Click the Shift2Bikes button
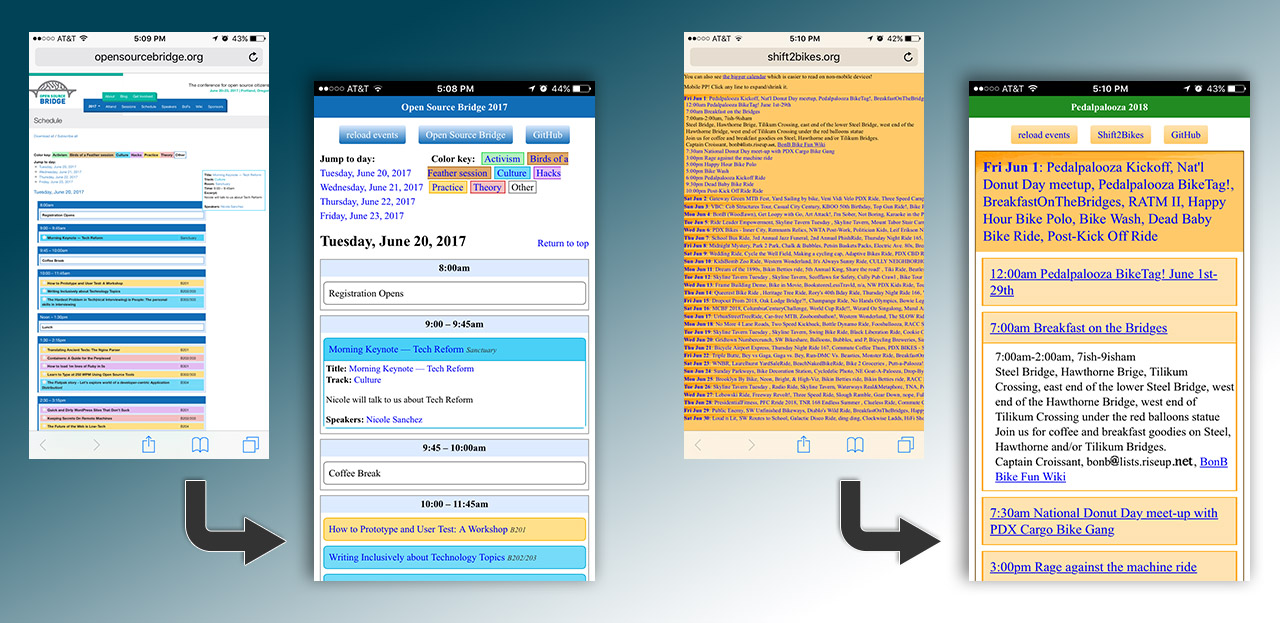This screenshot has width=1280, height=623. [x=1122, y=135]
